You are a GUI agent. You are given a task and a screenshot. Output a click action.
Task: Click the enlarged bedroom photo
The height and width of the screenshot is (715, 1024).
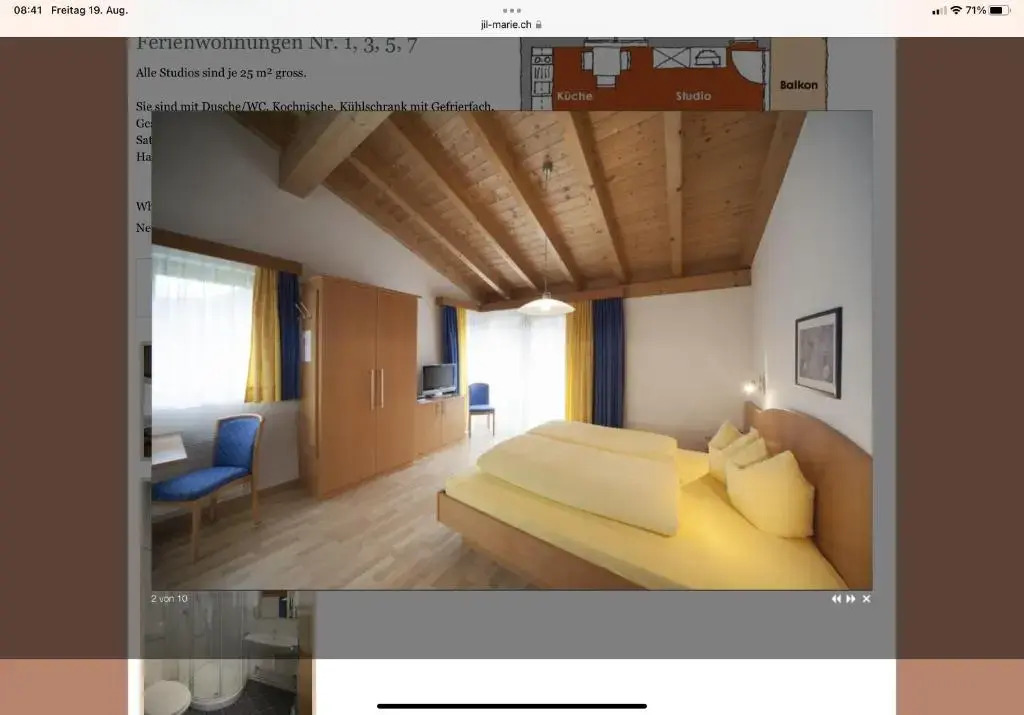[x=512, y=350]
